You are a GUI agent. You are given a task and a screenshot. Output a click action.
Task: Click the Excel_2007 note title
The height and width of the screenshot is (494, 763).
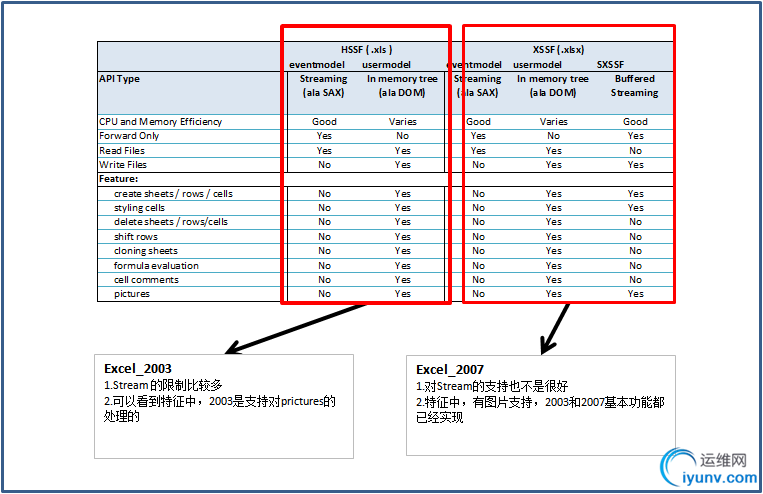click(450, 370)
